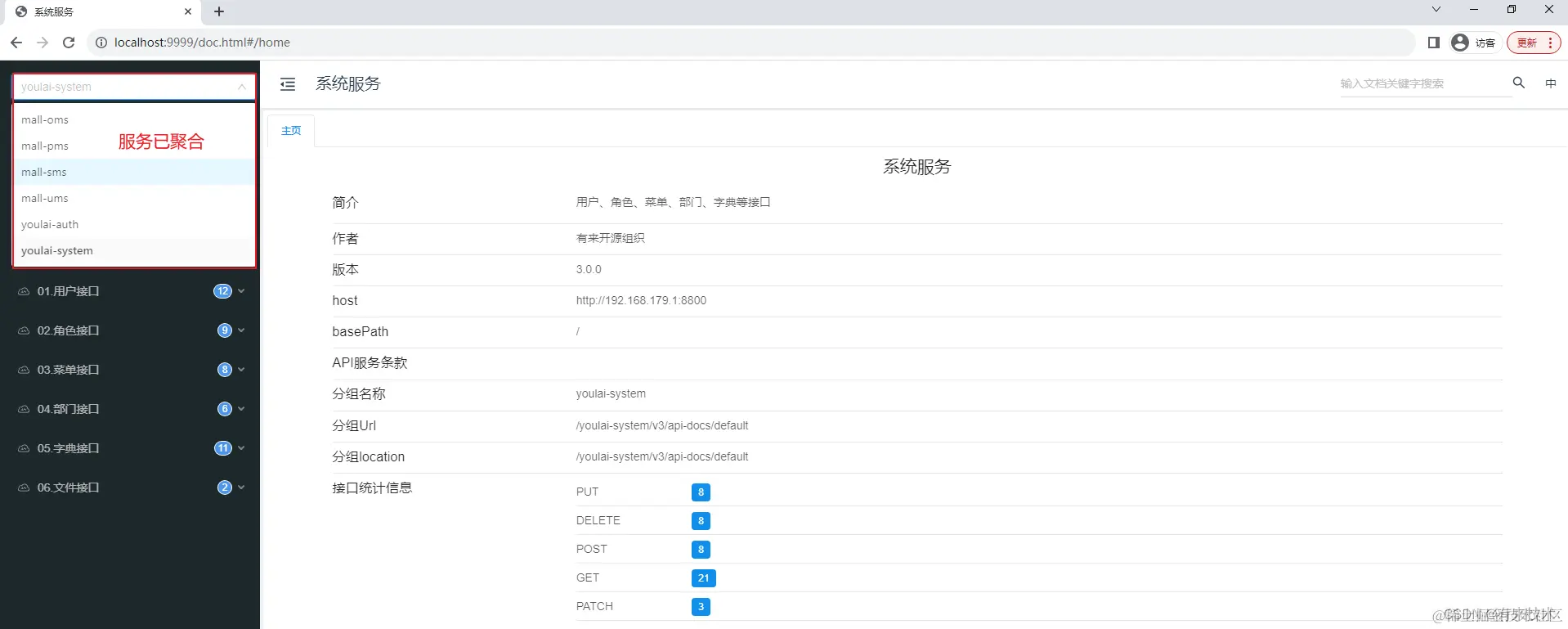1568x629 pixels.
Task: Select mall-ums from the service list
Action: point(134,198)
